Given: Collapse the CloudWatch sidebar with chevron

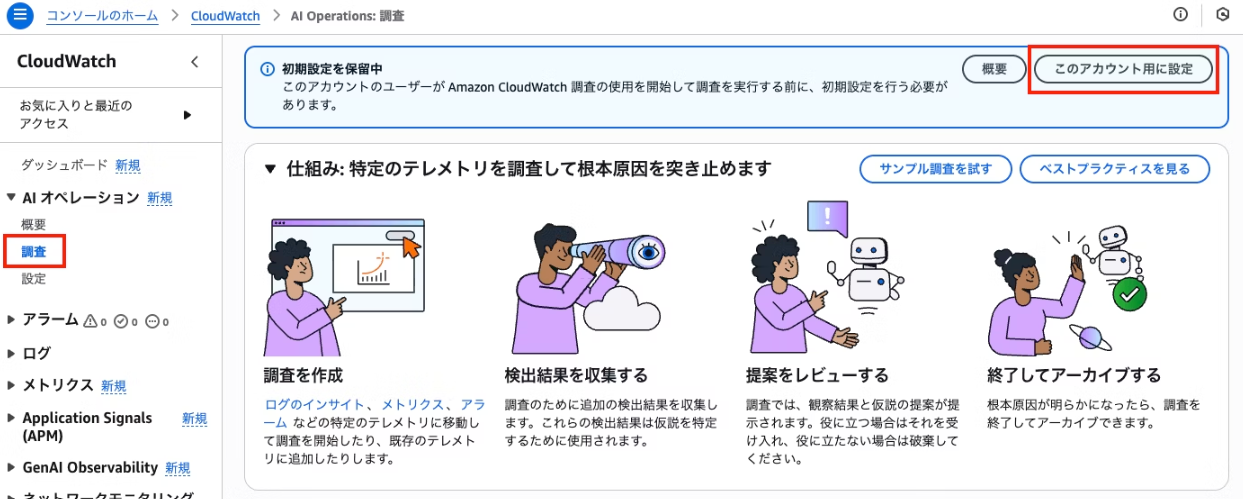Looking at the screenshot, I should click(x=194, y=62).
